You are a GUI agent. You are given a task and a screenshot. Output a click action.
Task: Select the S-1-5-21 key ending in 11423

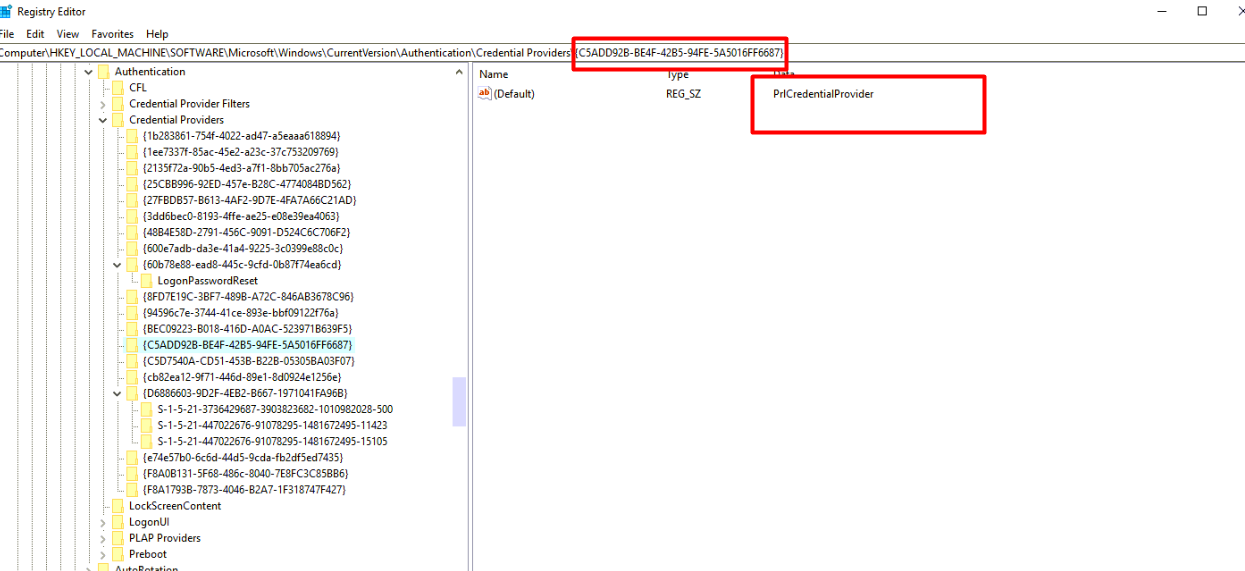272,425
